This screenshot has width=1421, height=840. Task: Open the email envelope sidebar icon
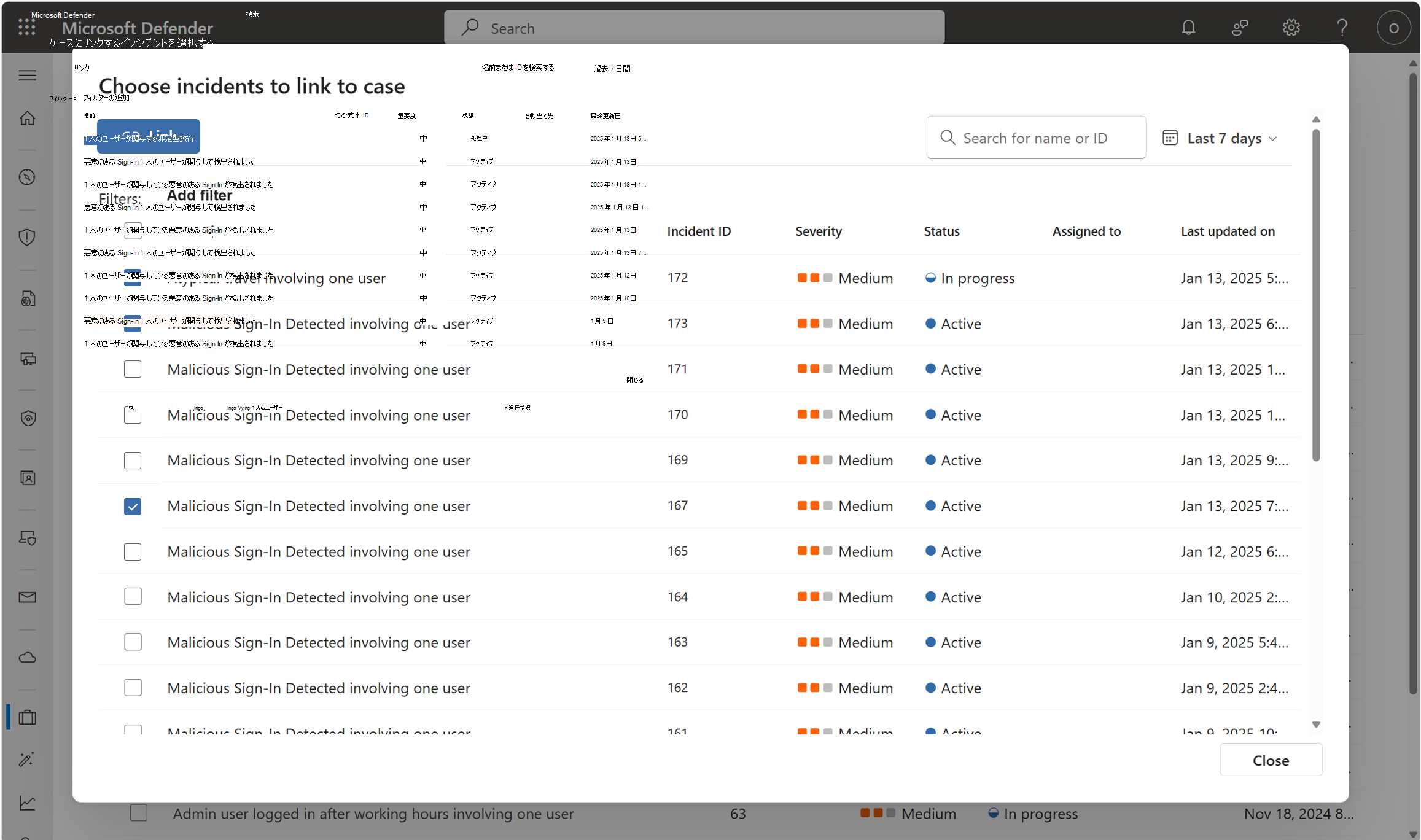[x=28, y=597]
